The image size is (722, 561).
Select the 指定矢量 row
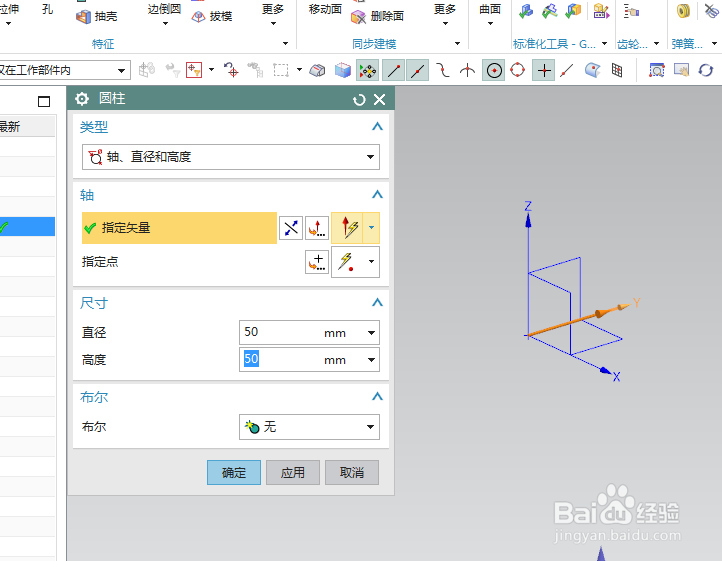pos(179,228)
